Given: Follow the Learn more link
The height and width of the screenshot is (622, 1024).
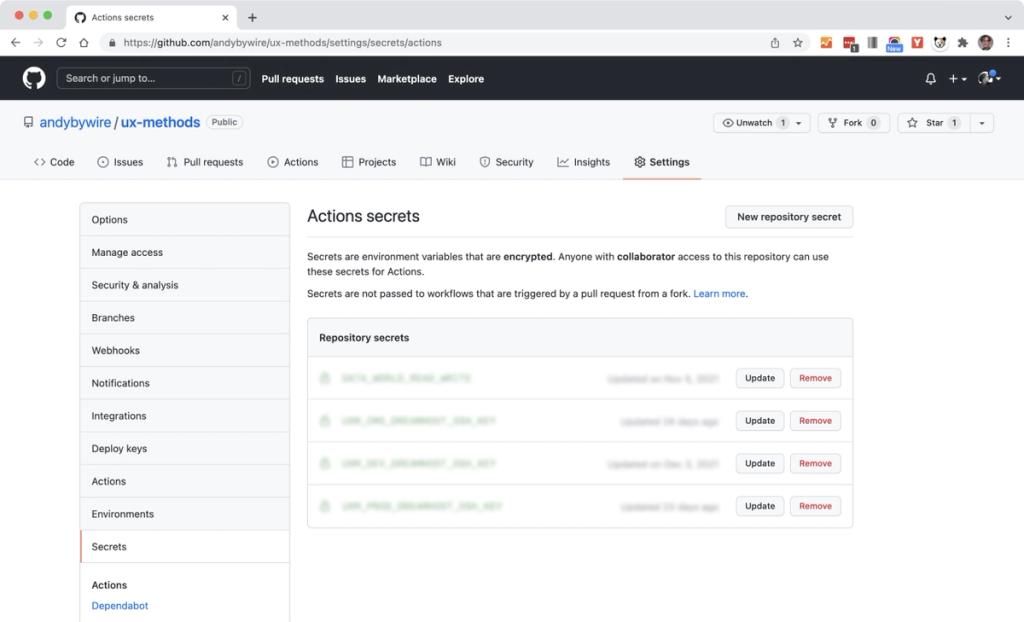Looking at the screenshot, I should point(719,293).
